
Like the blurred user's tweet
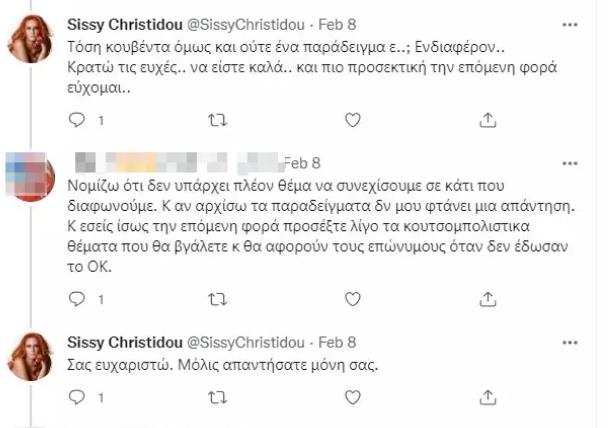(352, 299)
